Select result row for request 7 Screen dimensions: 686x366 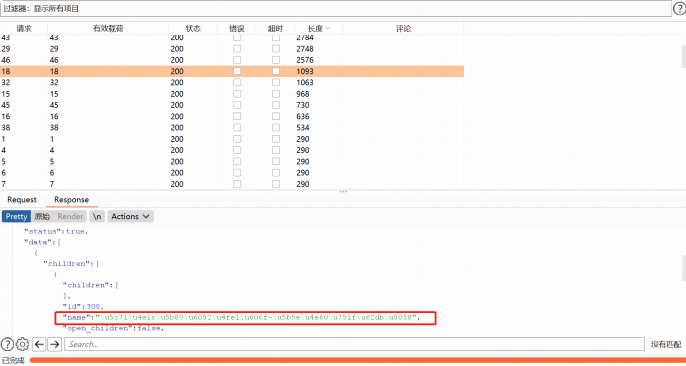(232, 184)
